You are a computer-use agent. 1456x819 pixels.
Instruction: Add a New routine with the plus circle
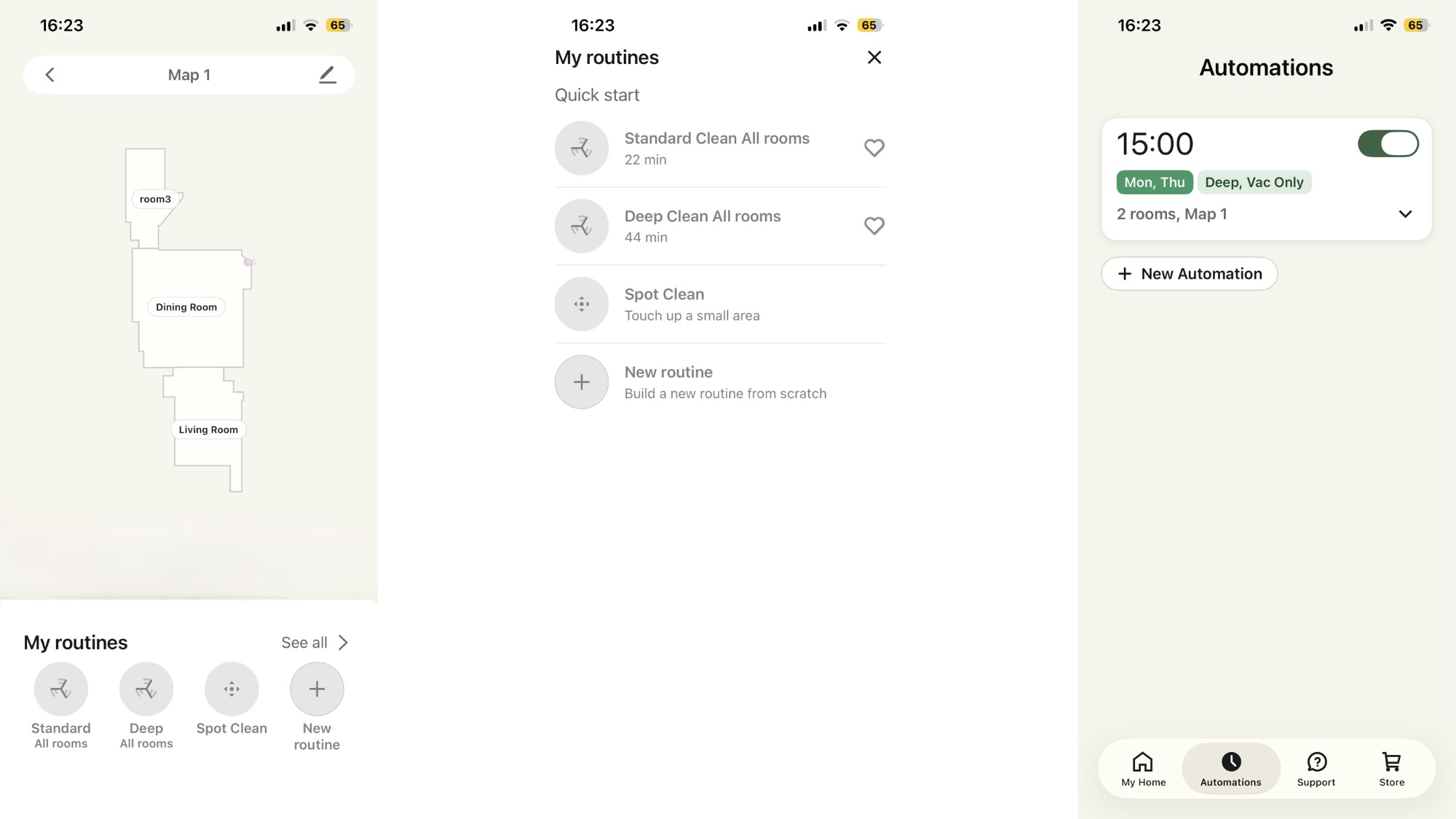[x=317, y=689]
